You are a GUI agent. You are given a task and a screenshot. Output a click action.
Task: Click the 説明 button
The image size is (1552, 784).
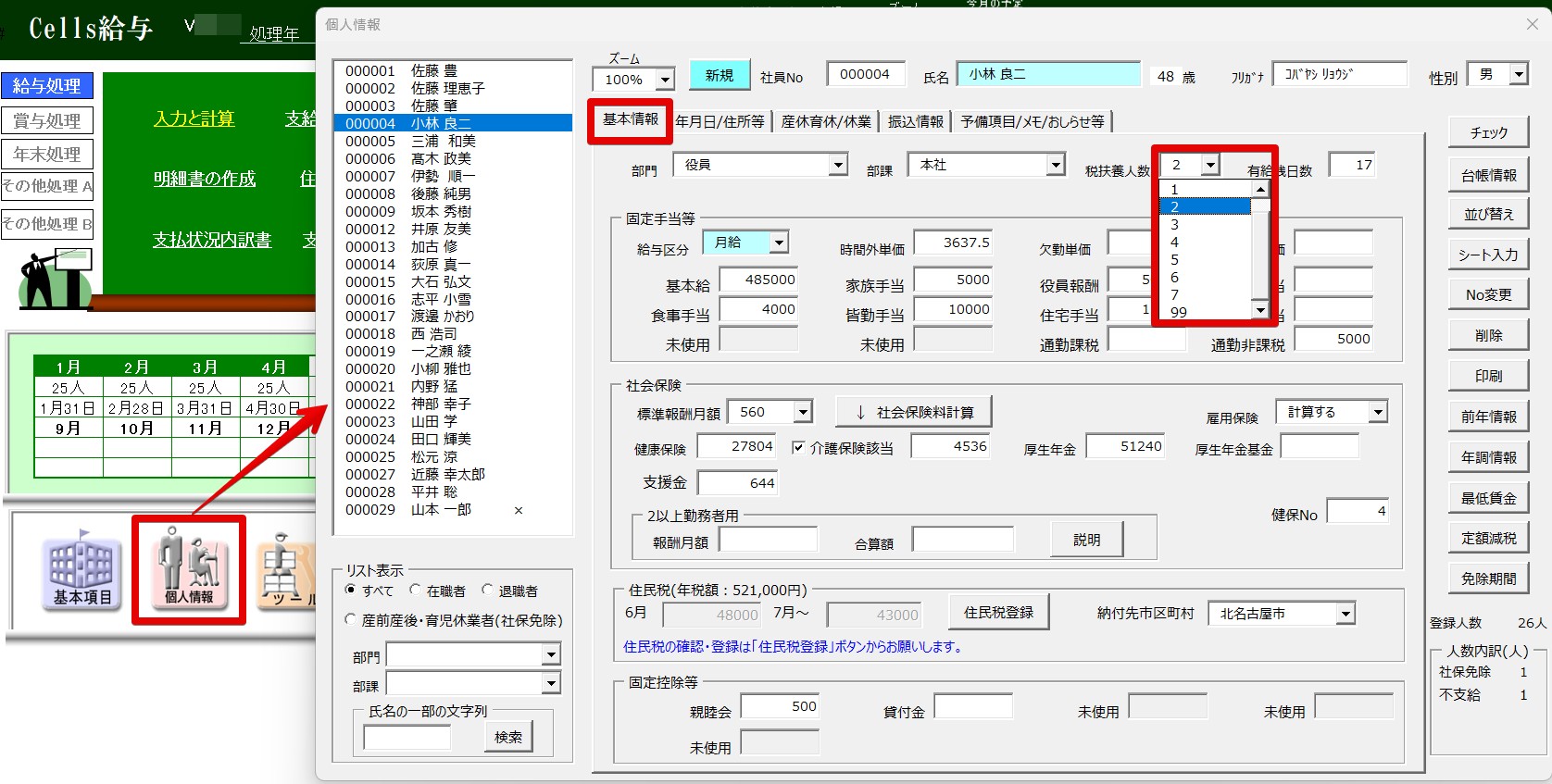(x=1087, y=539)
